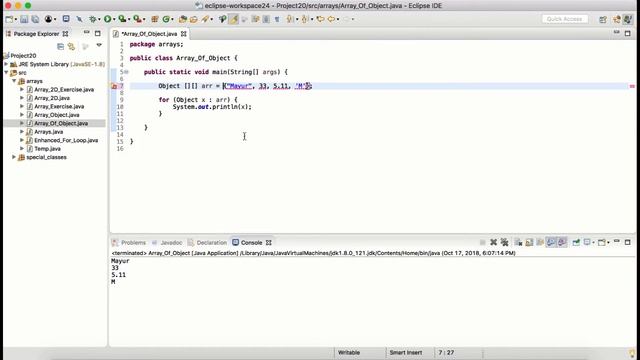Image resolution: width=640 pixels, height=360 pixels.
Task: Click Collapse All in Package Explorer
Action: (x=60, y=47)
